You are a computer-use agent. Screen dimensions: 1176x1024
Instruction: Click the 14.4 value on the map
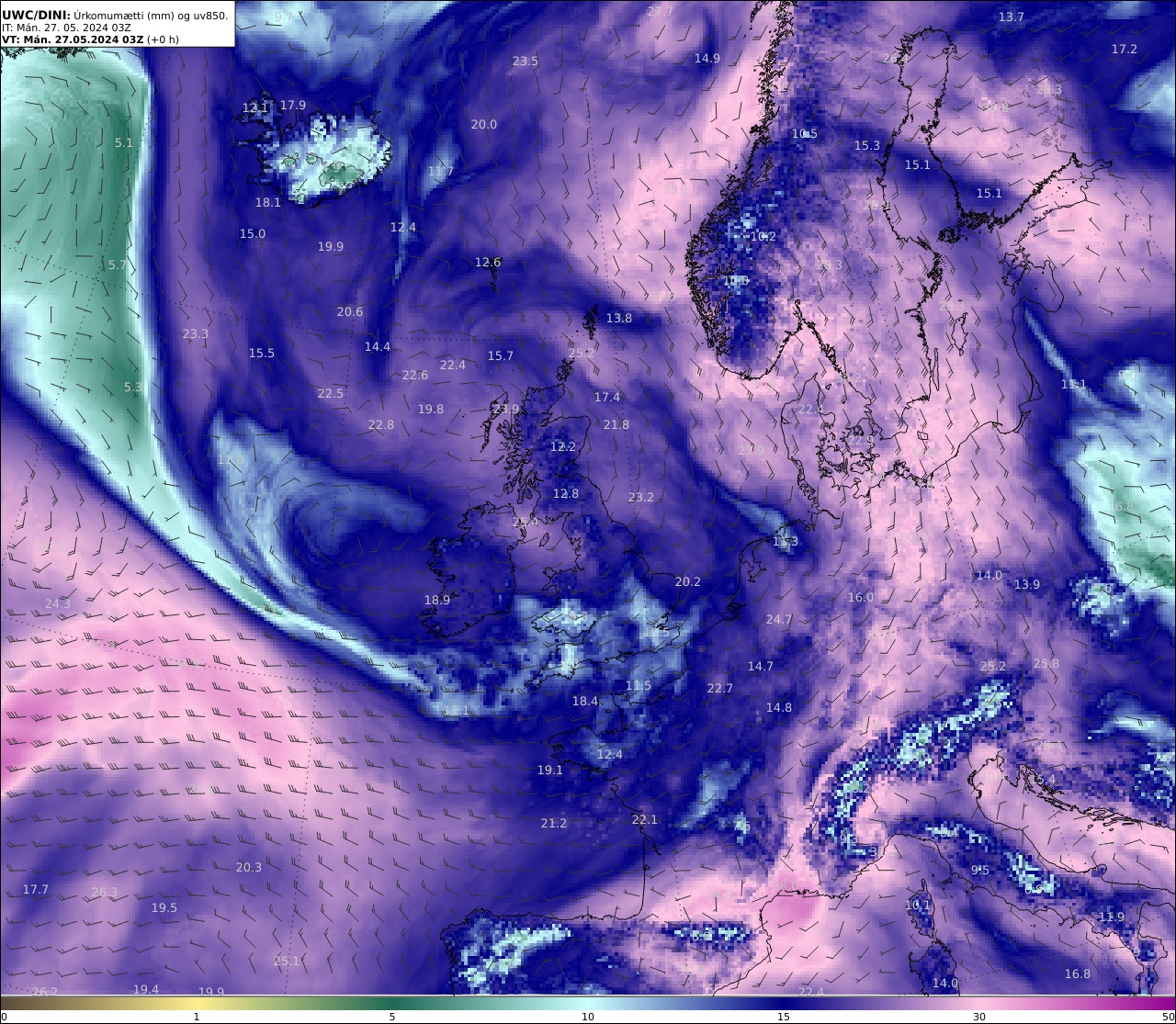[378, 346]
